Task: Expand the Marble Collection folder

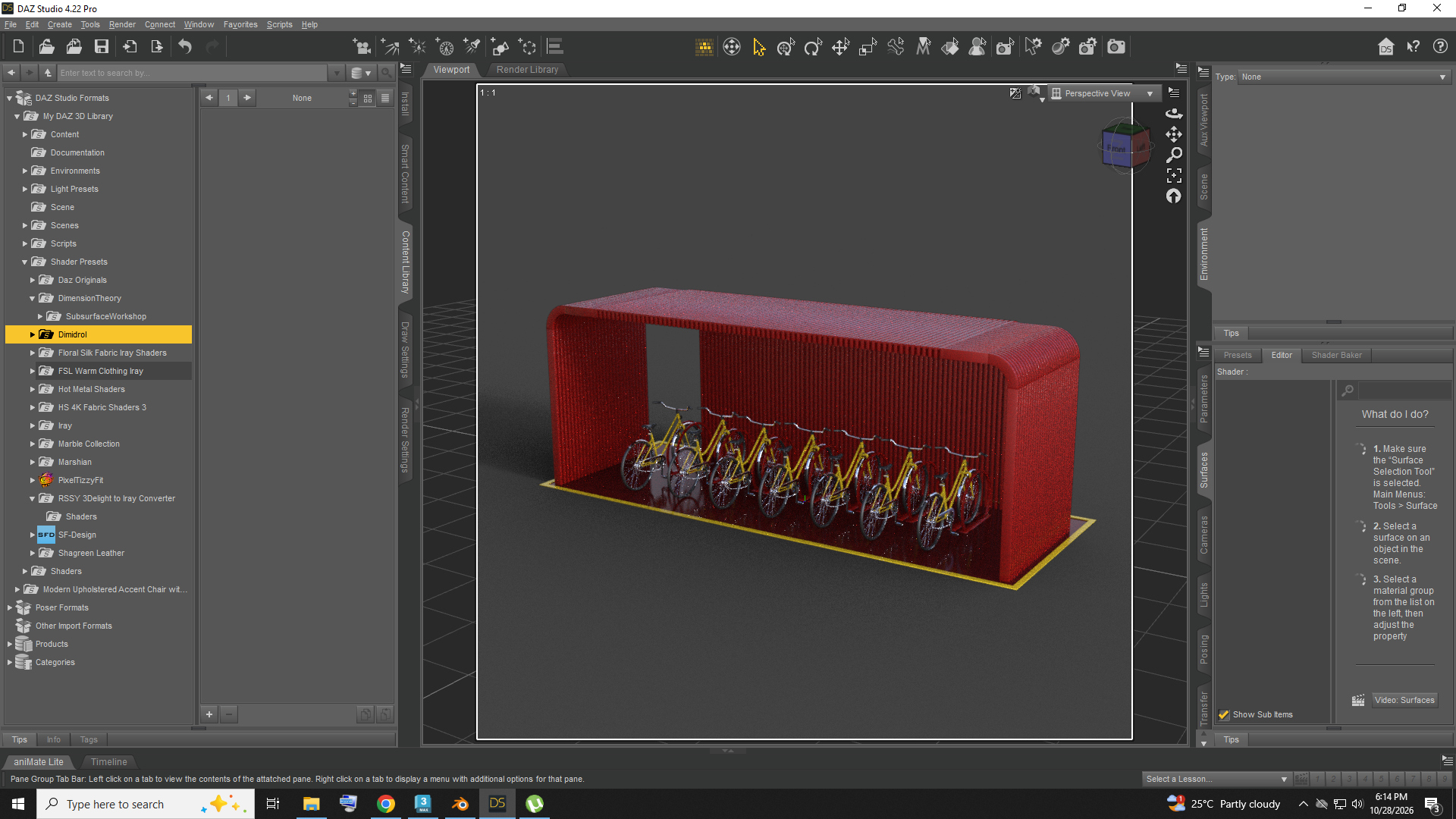Action: [33, 444]
